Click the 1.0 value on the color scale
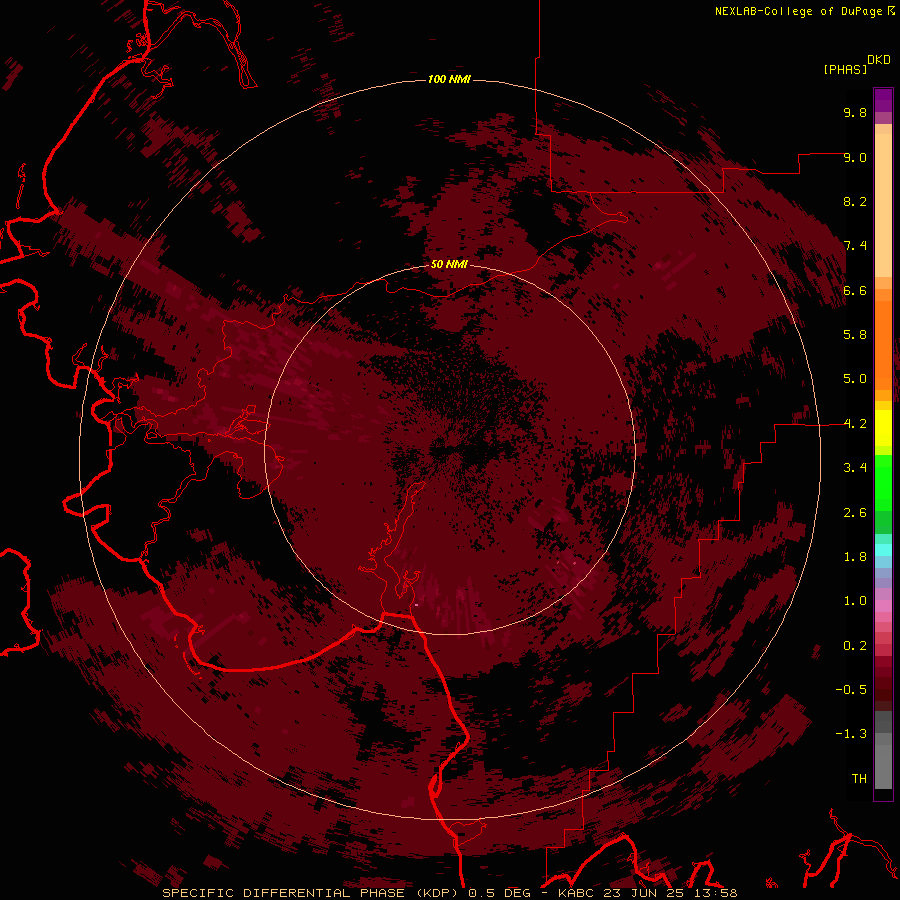Screen dimensions: 900x900 pyautogui.click(x=855, y=601)
